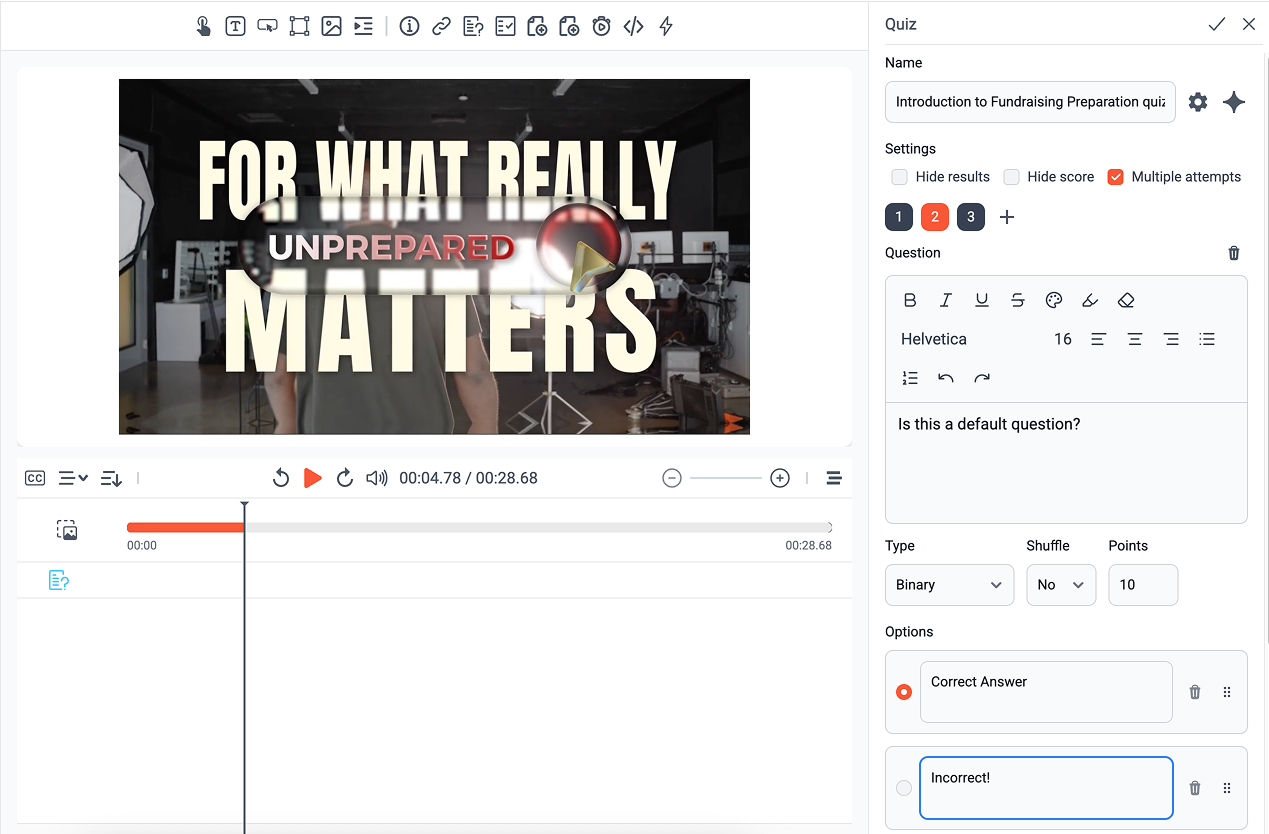Redo editor change

click(x=982, y=378)
